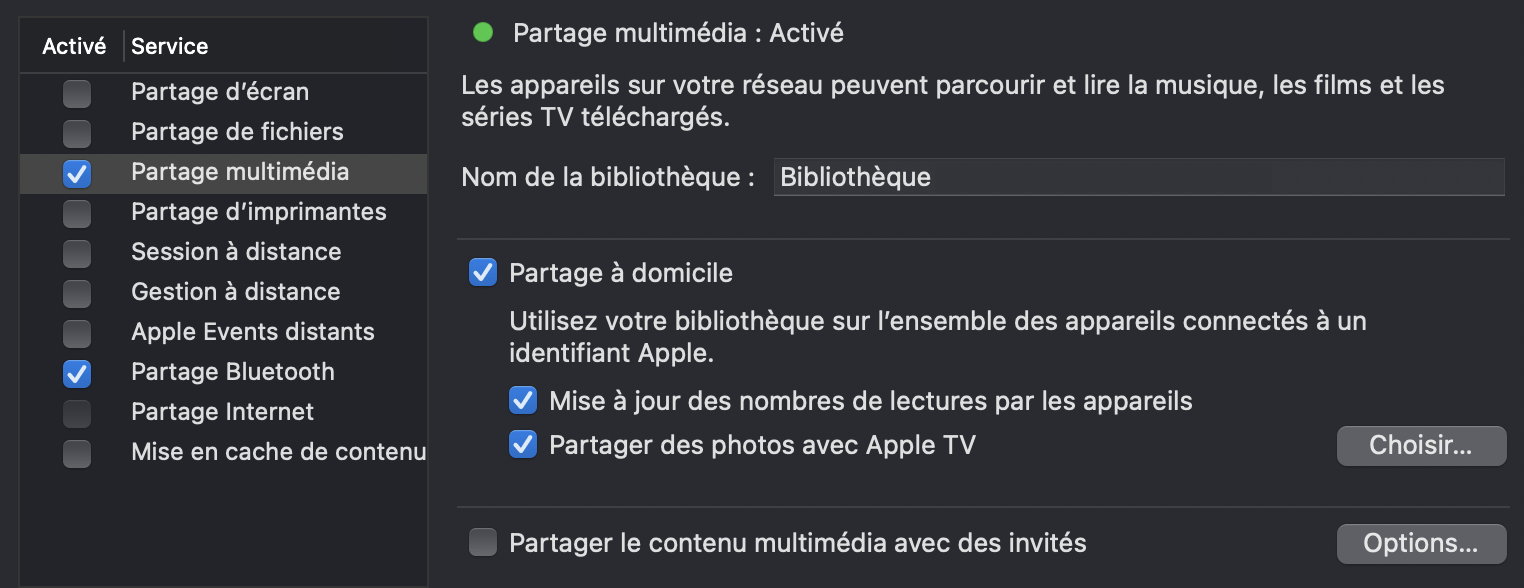Image resolution: width=1524 pixels, height=588 pixels.
Task: Disable the Partage Bluetooth checkbox
Action: [77, 373]
